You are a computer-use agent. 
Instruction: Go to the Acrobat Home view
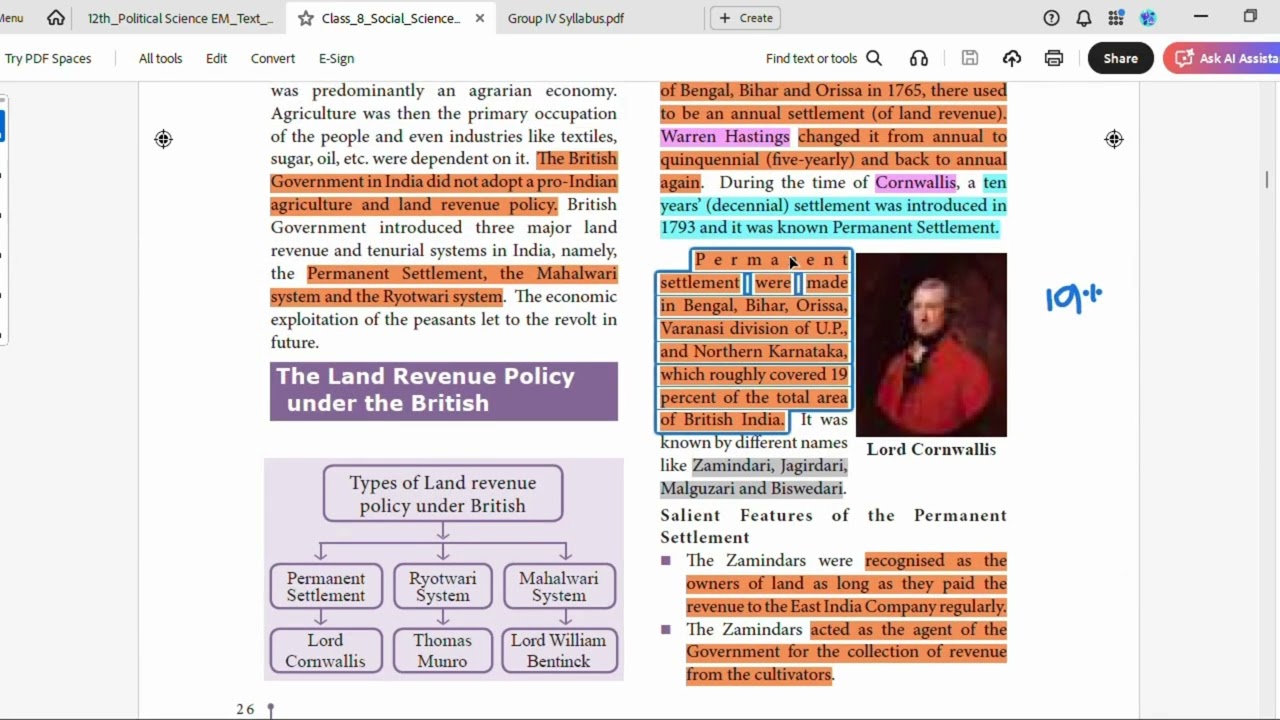(x=56, y=18)
